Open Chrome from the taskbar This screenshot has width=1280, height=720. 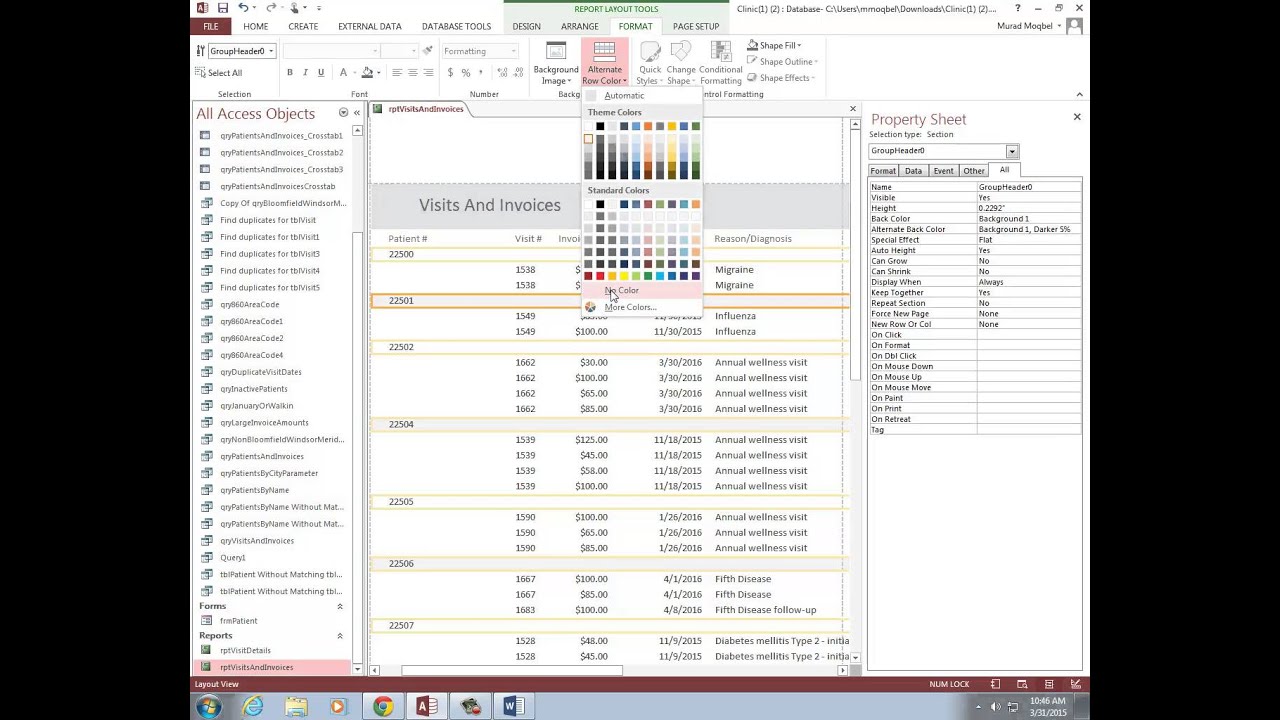pos(383,707)
